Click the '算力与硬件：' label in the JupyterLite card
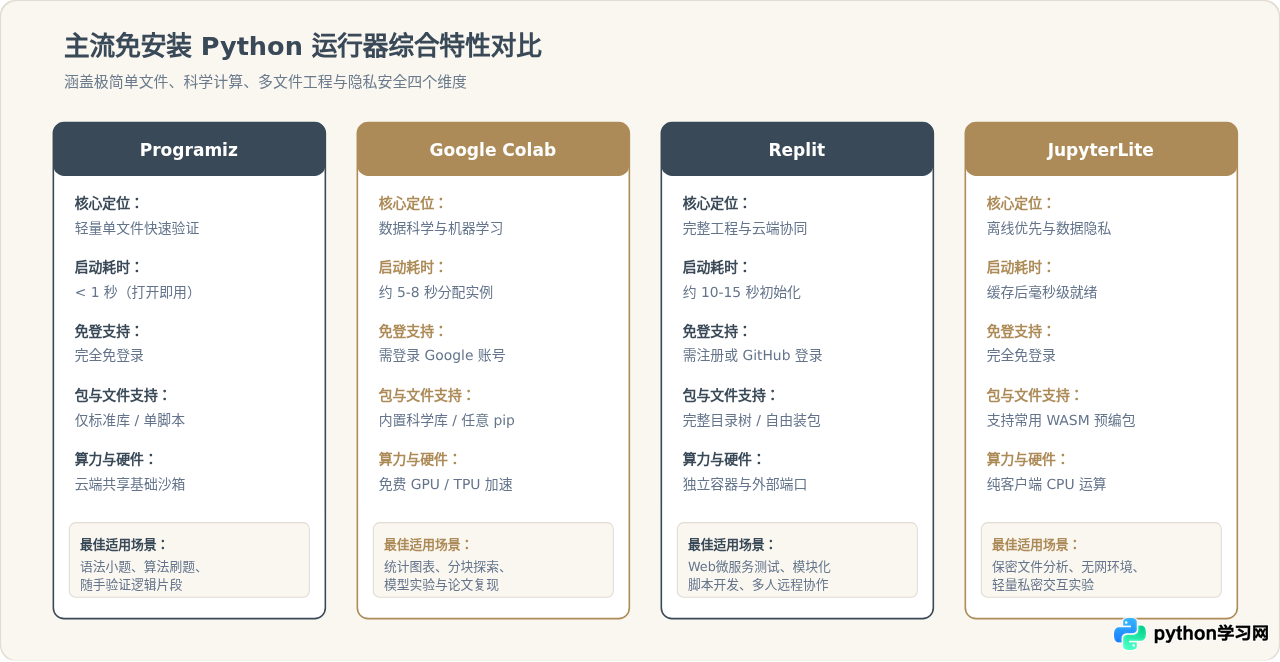The image size is (1280, 662). pyautogui.click(x=1027, y=459)
